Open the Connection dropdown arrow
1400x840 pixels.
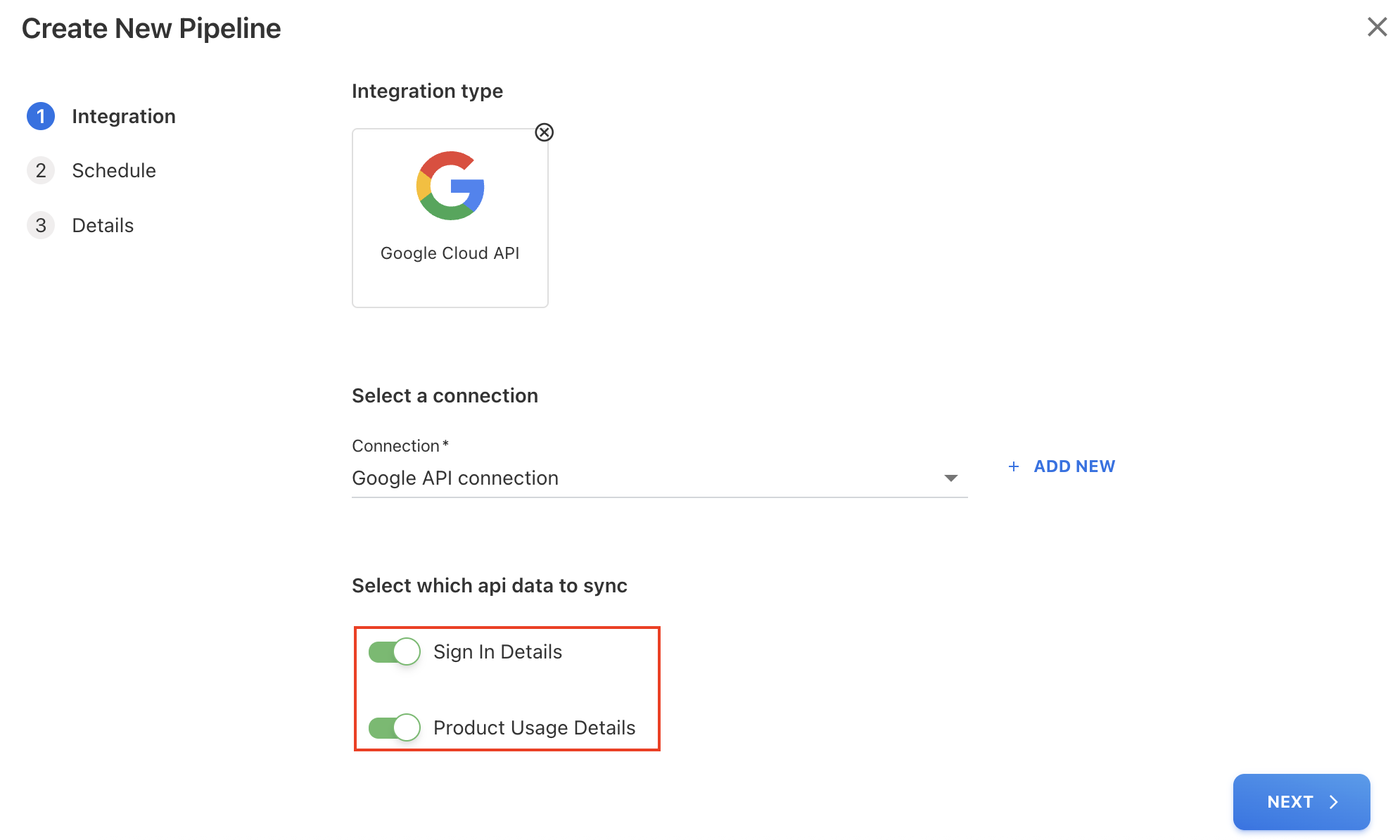pyautogui.click(x=950, y=478)
